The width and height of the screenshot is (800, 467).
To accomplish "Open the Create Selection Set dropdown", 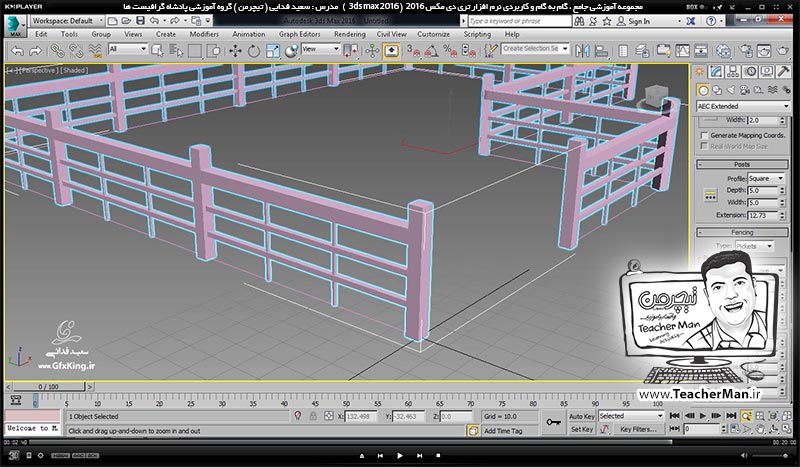I will point(535,48).
